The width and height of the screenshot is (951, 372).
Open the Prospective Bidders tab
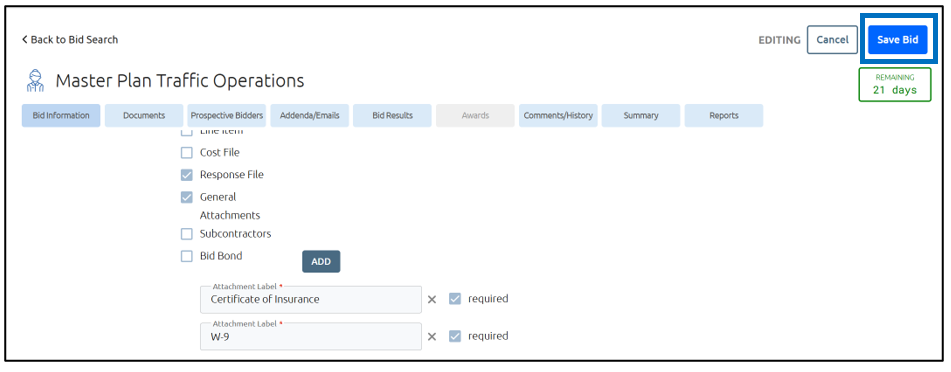click(x=227, y=115)
